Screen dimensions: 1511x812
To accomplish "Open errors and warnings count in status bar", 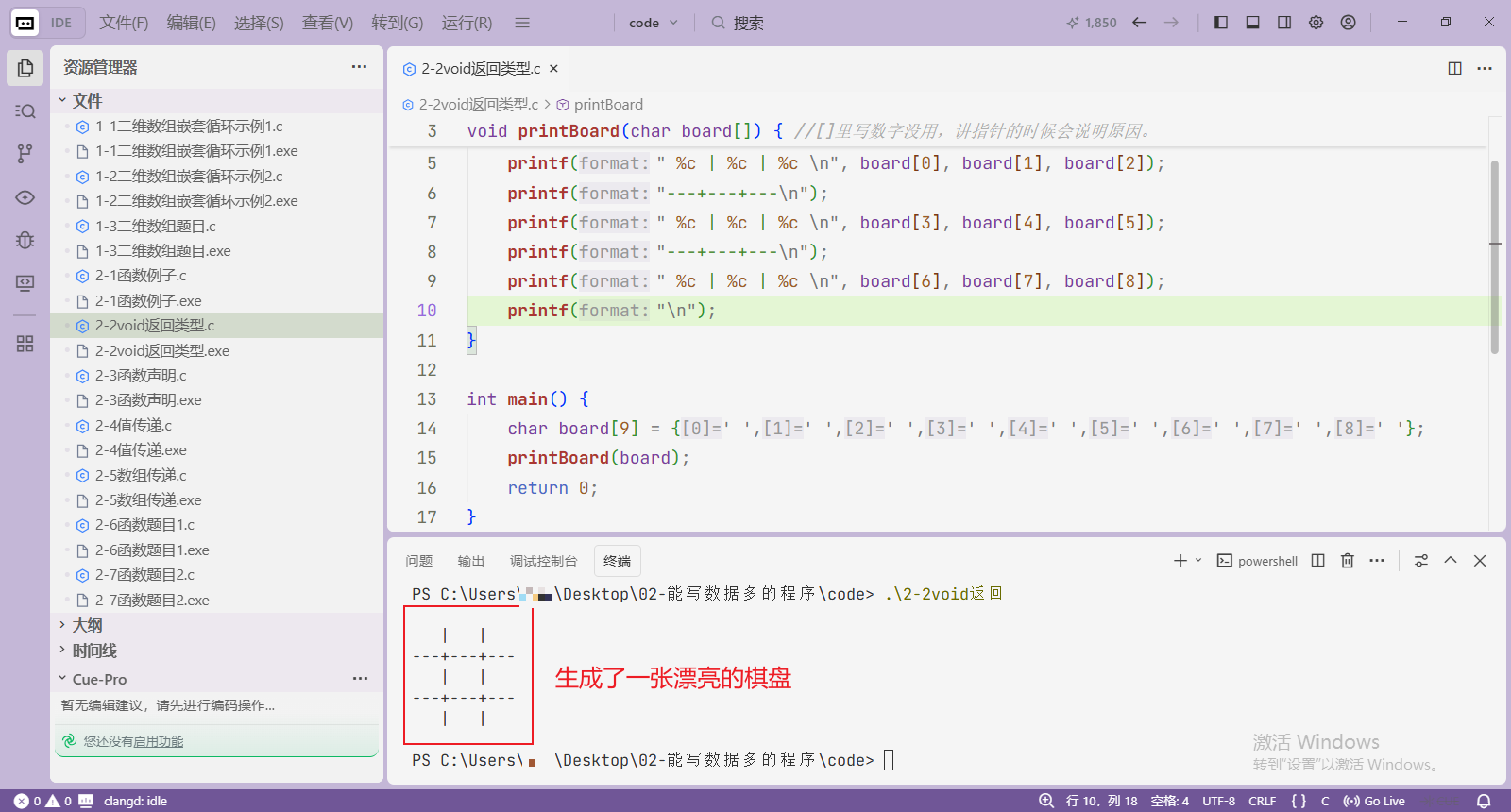I will click(x=43, y=801).
